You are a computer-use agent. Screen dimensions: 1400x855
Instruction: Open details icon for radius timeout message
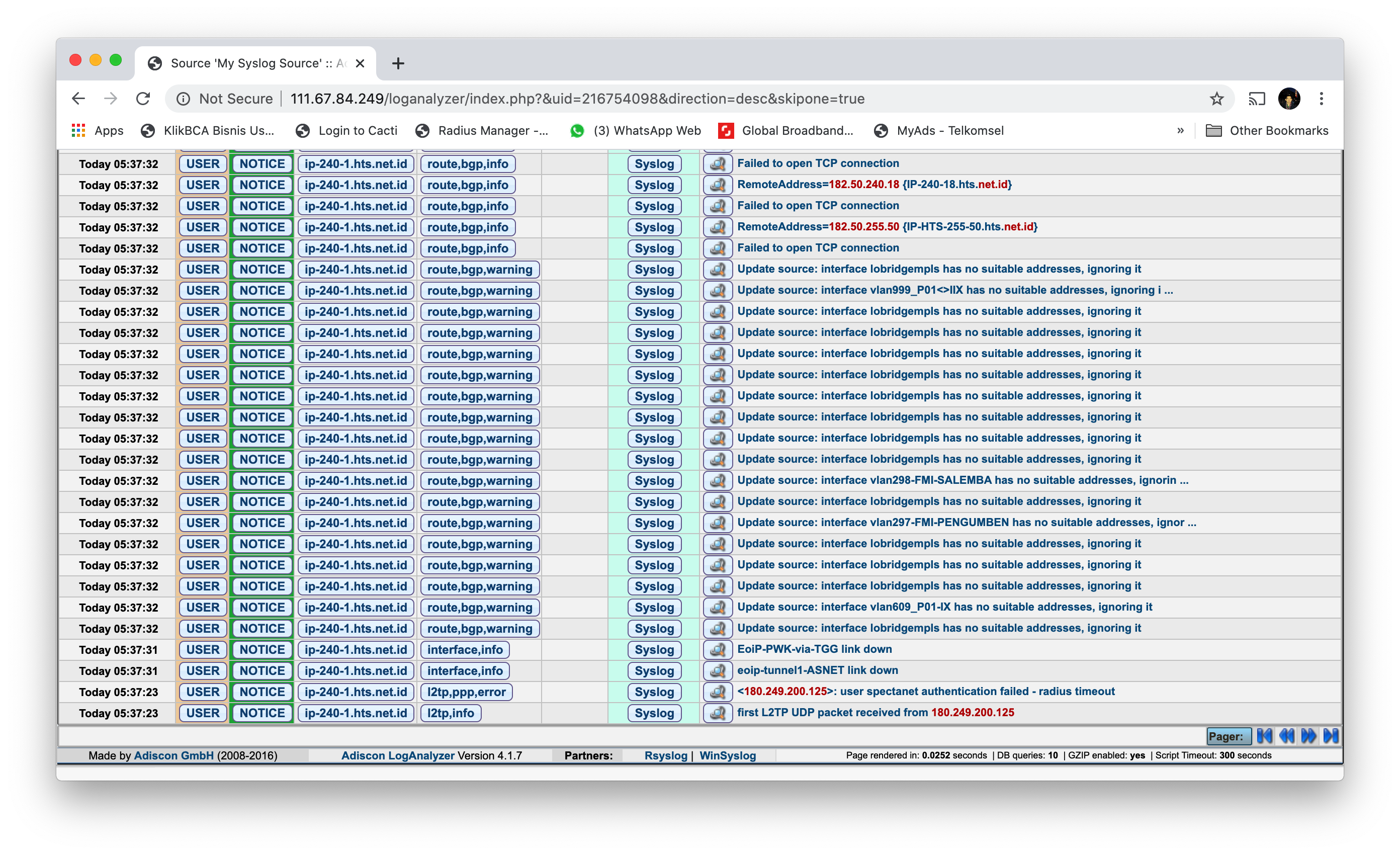718,692
